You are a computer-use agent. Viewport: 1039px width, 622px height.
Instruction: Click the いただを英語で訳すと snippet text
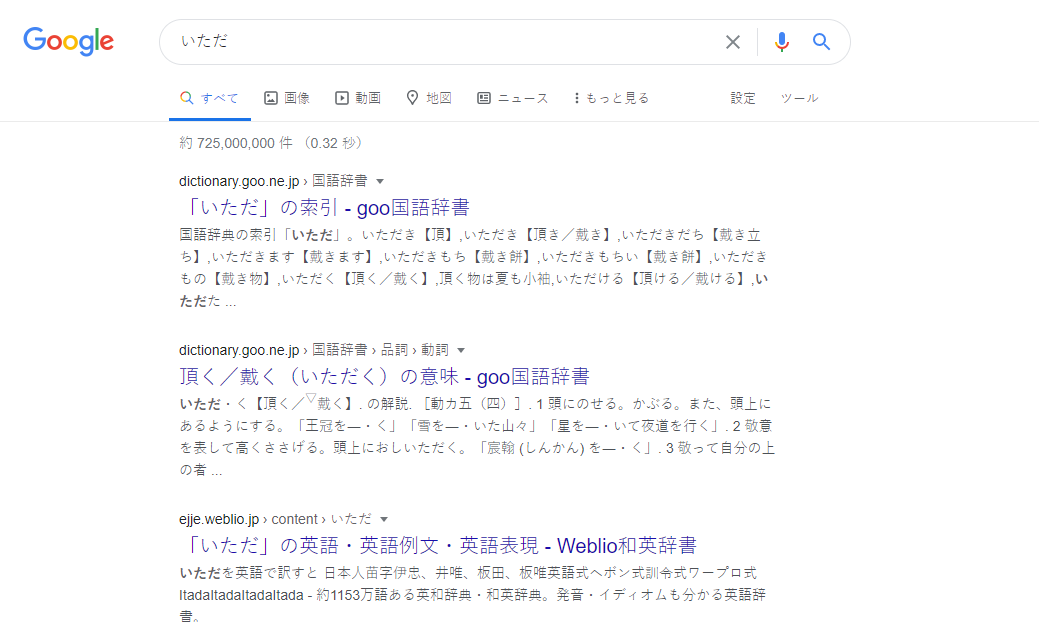click(x=474, y=595)
